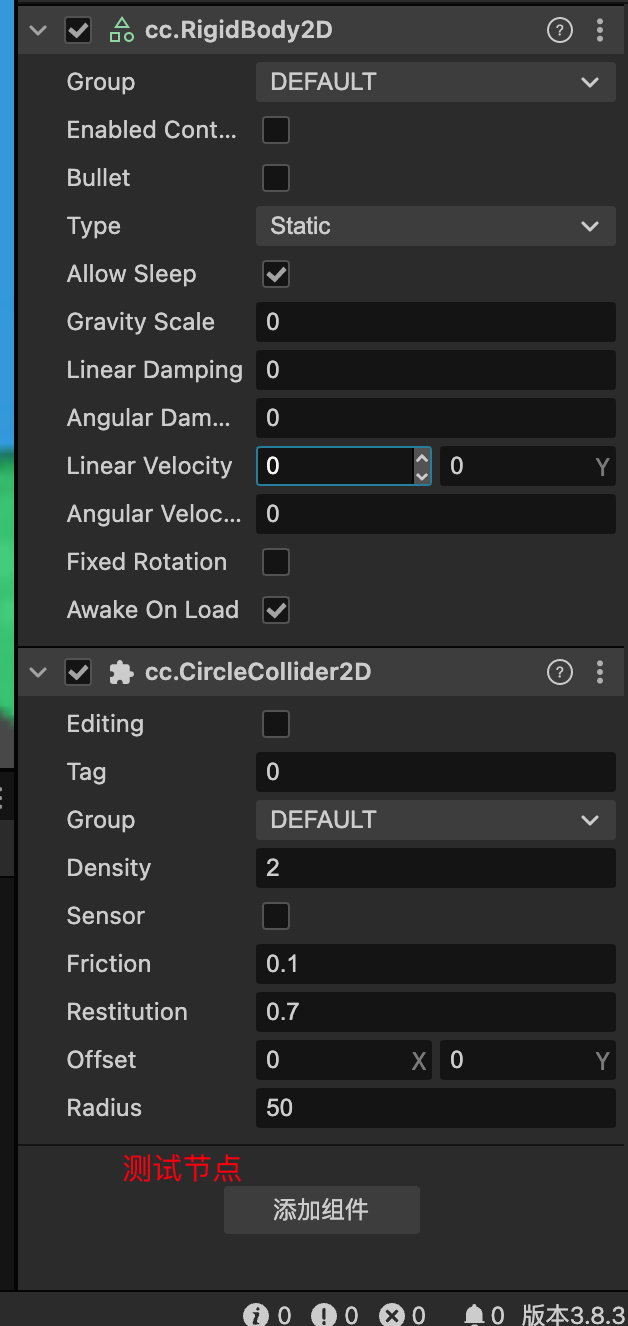The width and height of the screenshot is (628, 1326).
Task: Enable the Bullet checkbox
Action: pos(275,178)
